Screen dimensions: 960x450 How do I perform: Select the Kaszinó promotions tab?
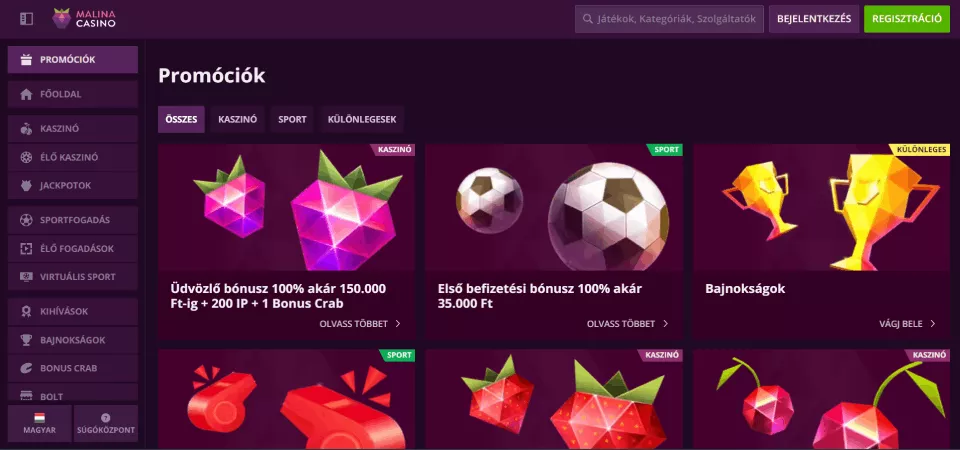tap(238, 119)
